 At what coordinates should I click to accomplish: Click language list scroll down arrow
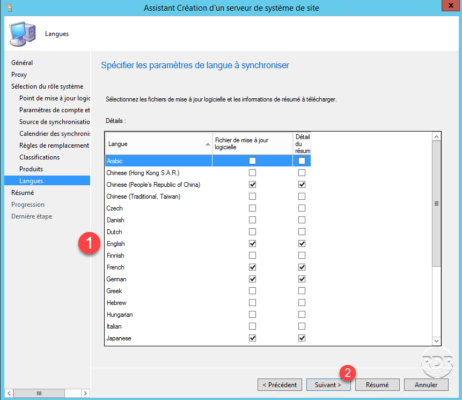[436, 341]
